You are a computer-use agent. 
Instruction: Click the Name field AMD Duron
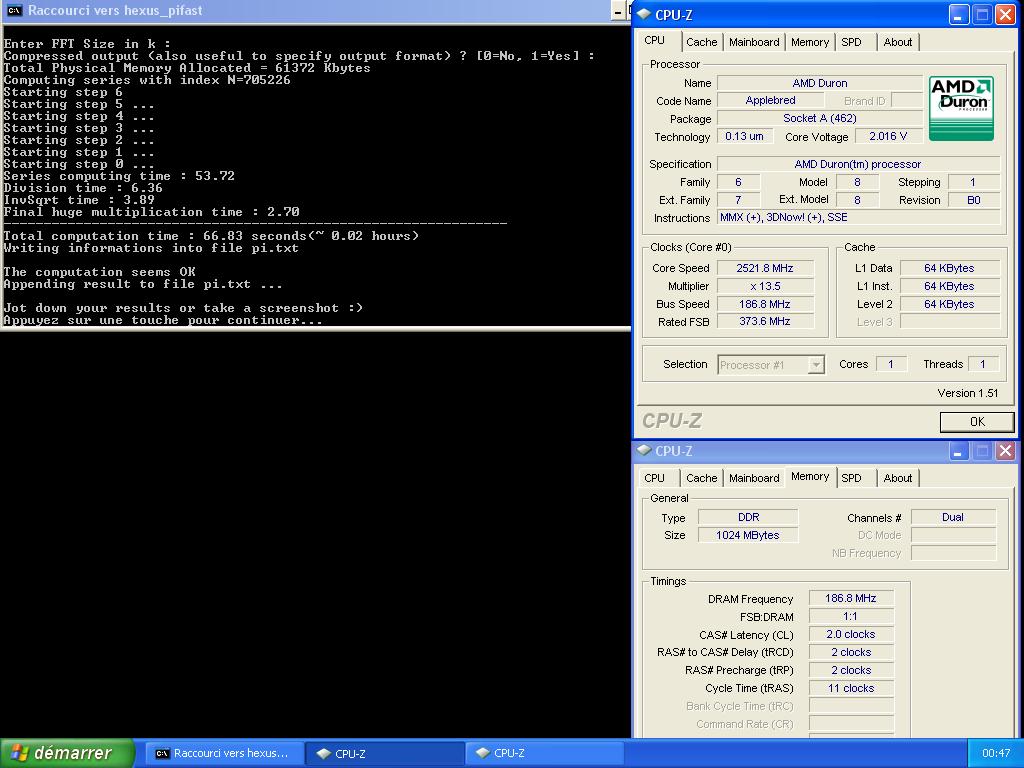(x=820, y=83)
